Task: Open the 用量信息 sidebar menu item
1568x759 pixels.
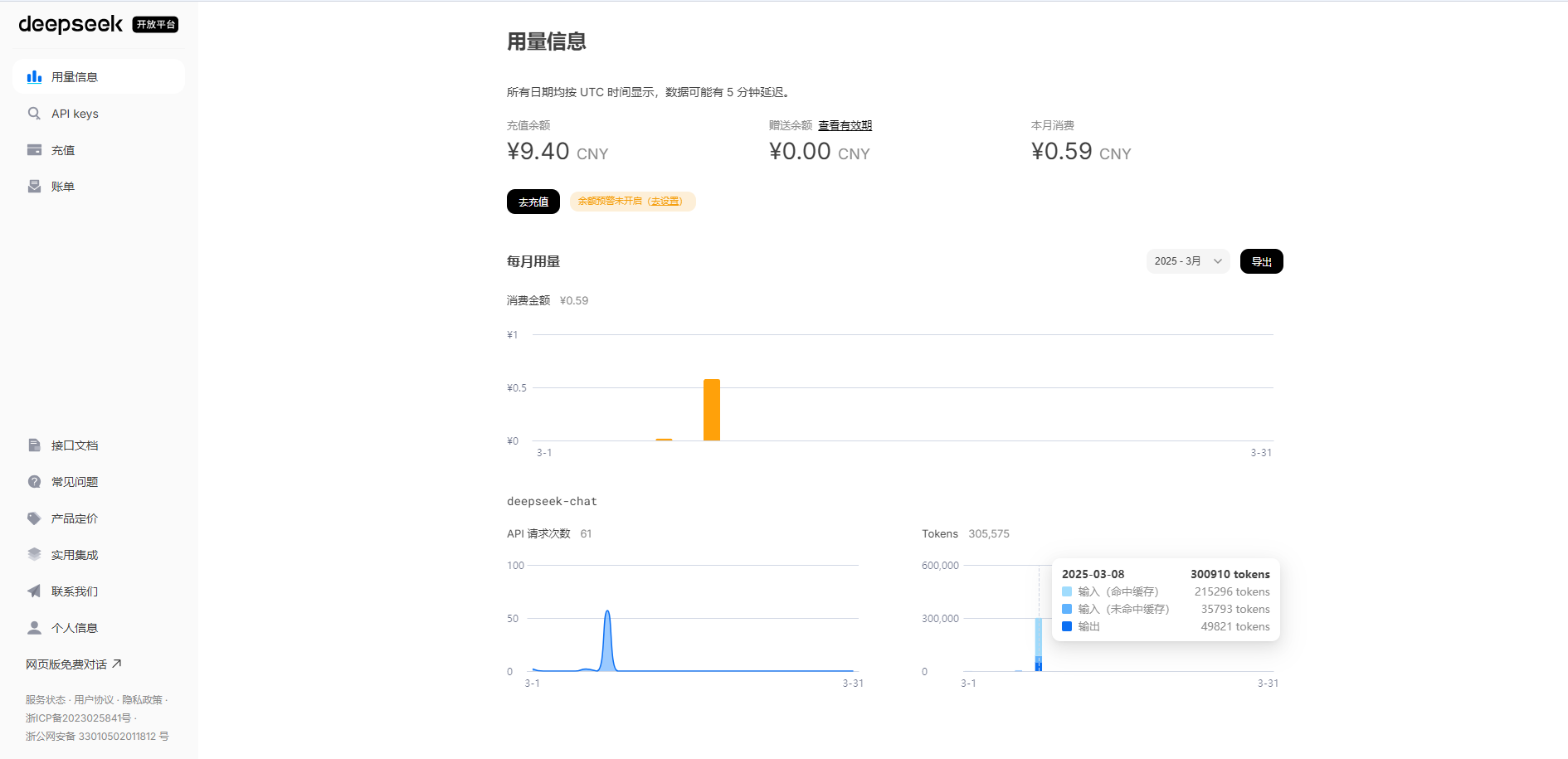Action: coord(99,77)
